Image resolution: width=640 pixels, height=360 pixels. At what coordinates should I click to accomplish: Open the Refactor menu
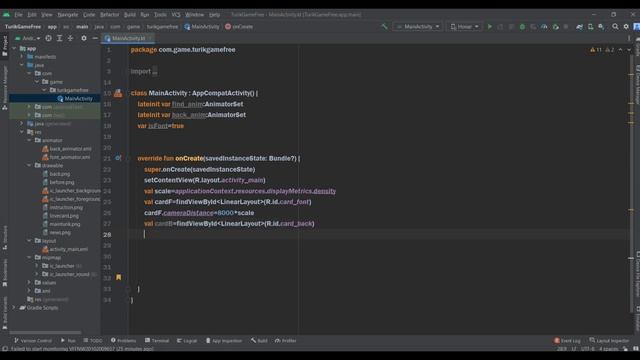tap(109, 15)
